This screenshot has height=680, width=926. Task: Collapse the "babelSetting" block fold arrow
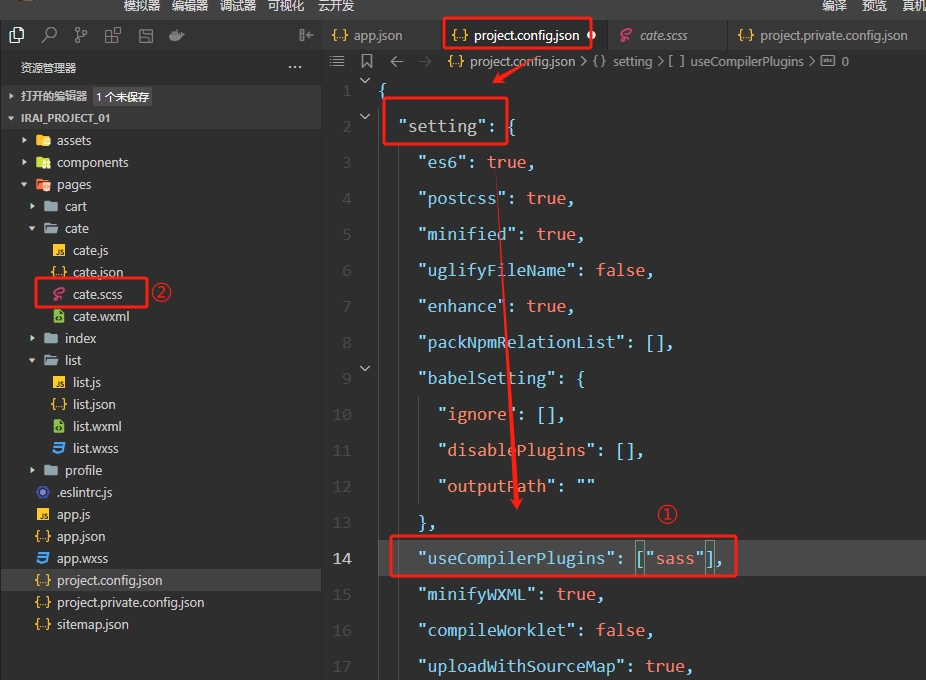point(365,369)
